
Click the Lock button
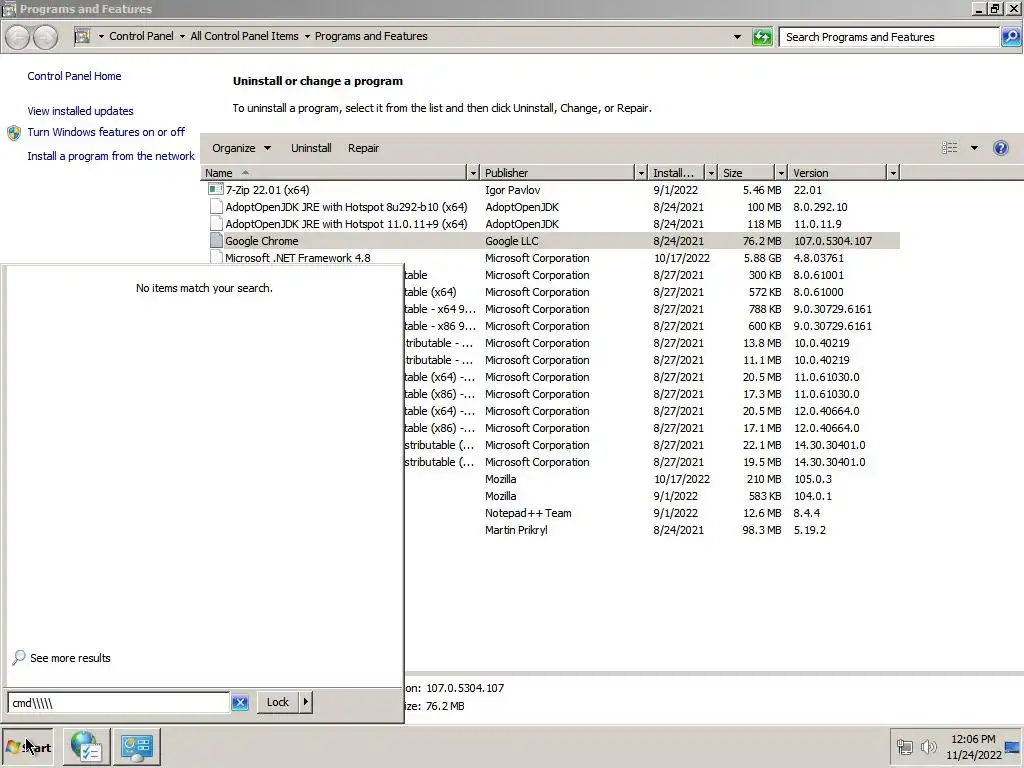click(278, 702)
